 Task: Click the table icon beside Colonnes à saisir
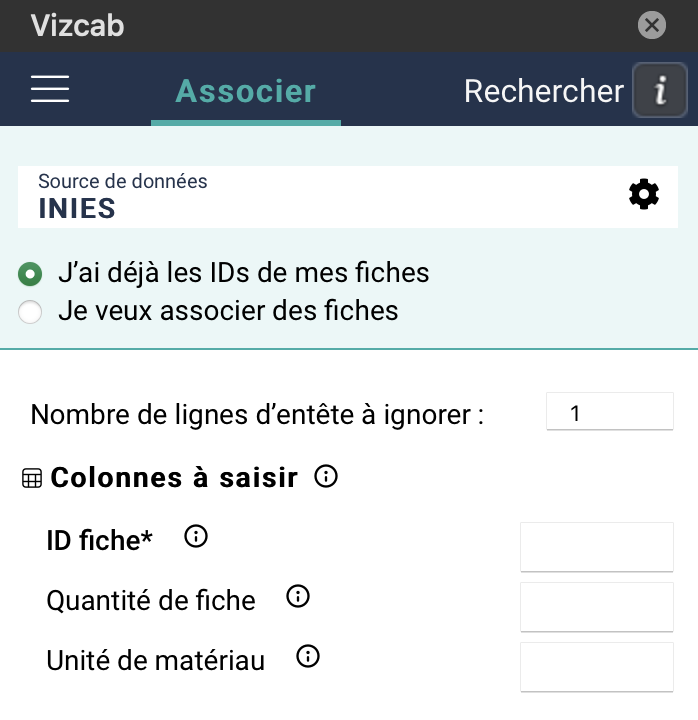[x=32, y=479]
